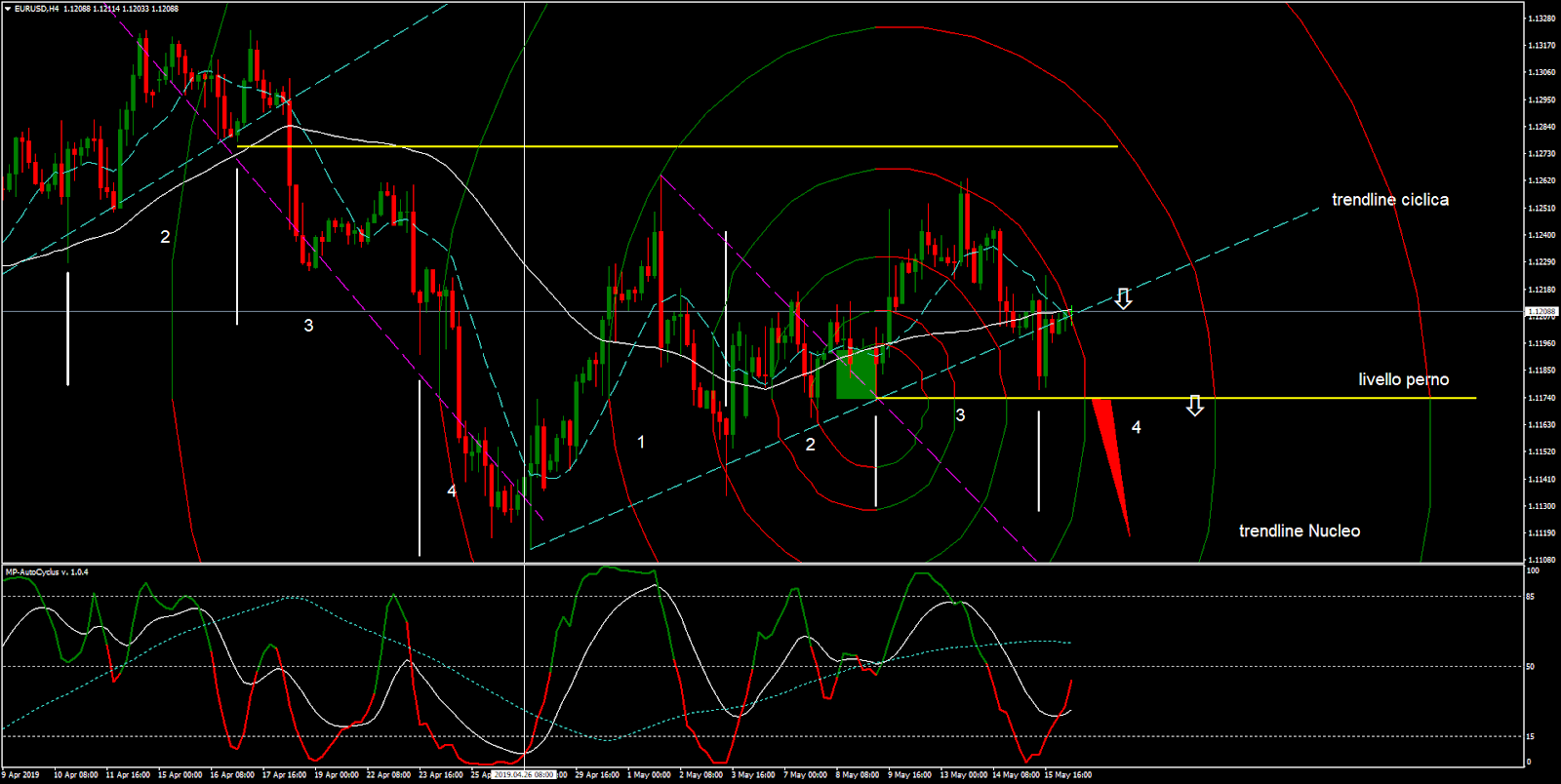This screenshot has height=784, width=1561.
Task: Select the 'livello perno' text label
Action: (1404, 379)
